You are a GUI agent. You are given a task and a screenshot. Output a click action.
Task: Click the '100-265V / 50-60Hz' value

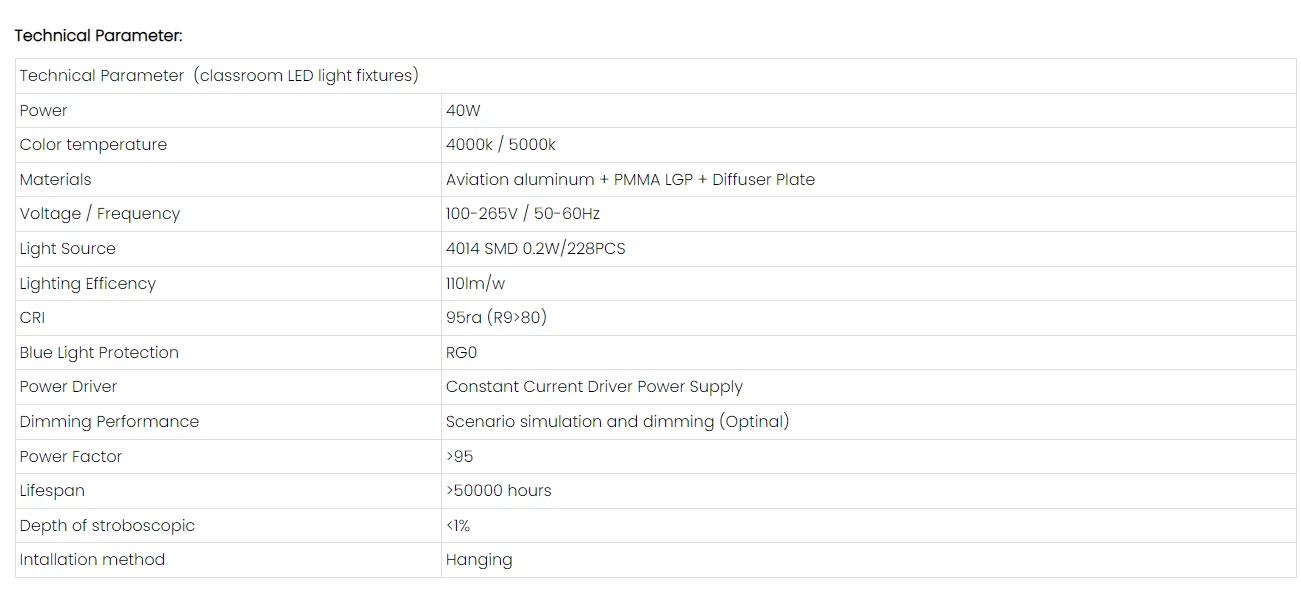point(522,214)
